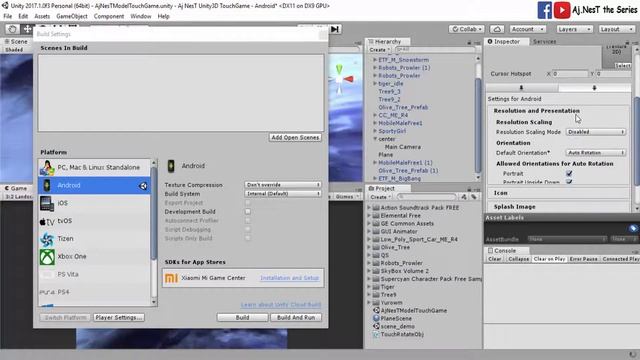Toggle the Export Project checkbox

[x=248, y=203]
